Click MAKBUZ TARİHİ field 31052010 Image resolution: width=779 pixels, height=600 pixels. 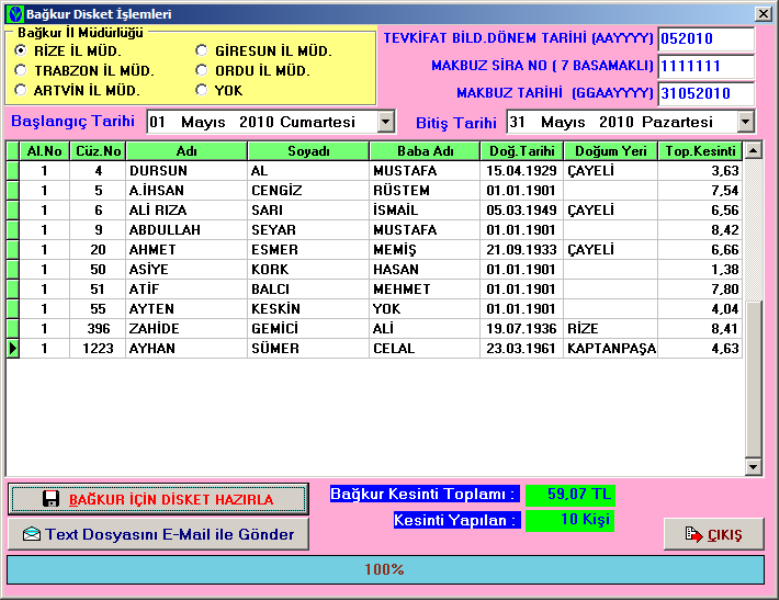tap(706, 93)
